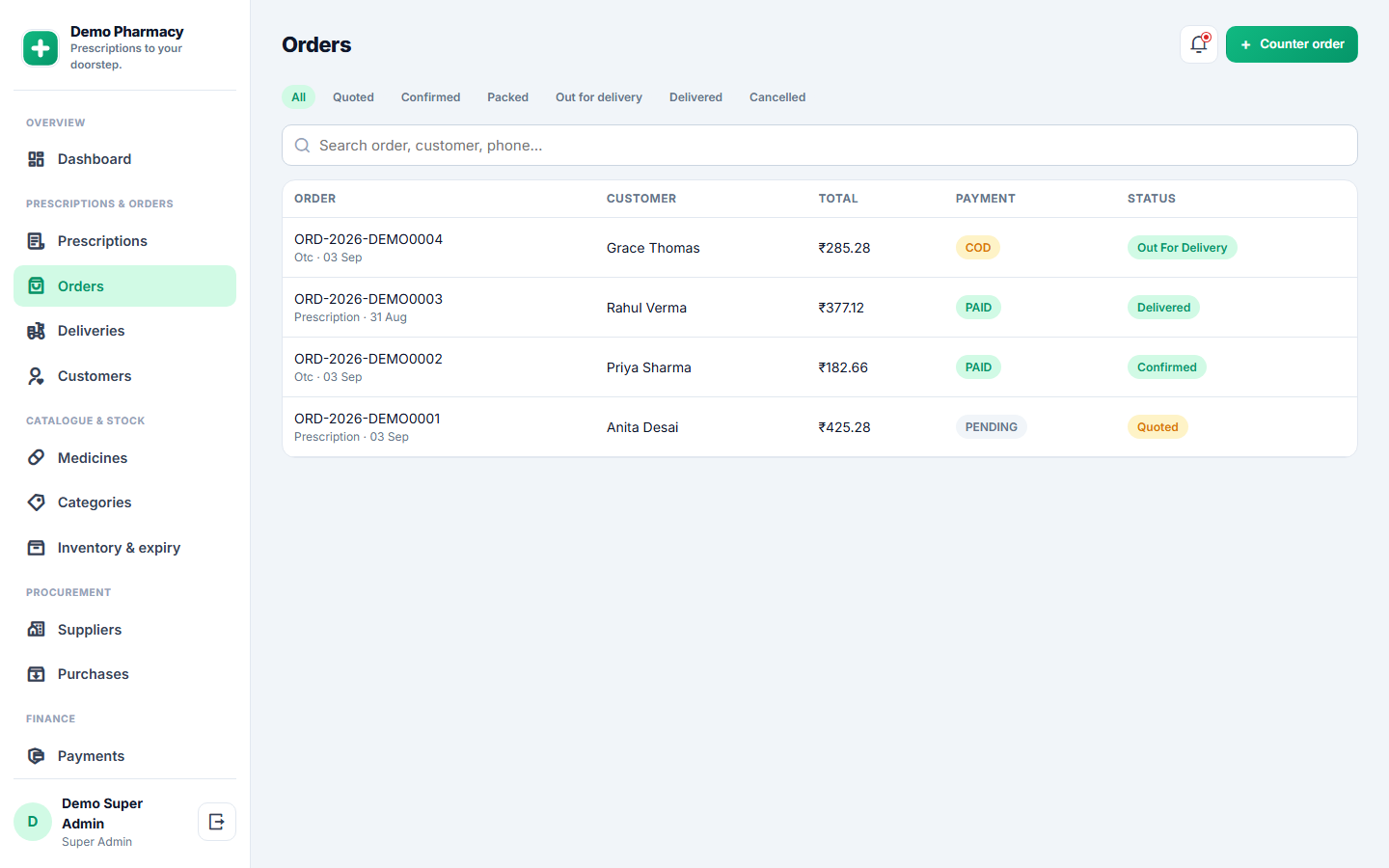Click the Payments wallet icon
The image size is (1389, 868).
pyautogui.click(x=36, y=756)
